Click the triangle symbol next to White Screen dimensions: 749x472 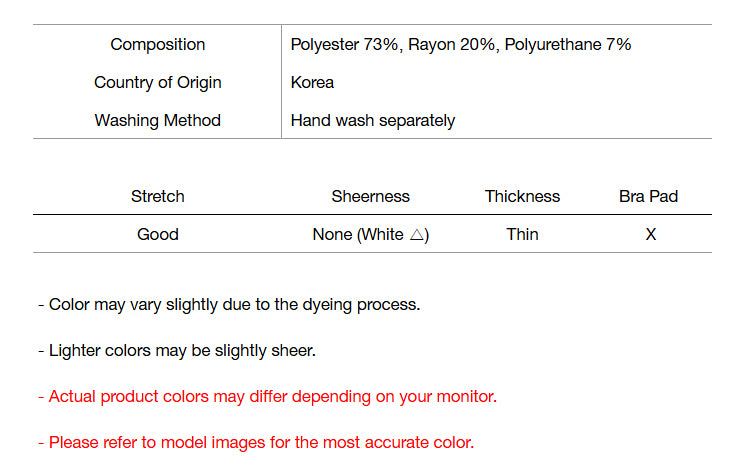(416, 235)
